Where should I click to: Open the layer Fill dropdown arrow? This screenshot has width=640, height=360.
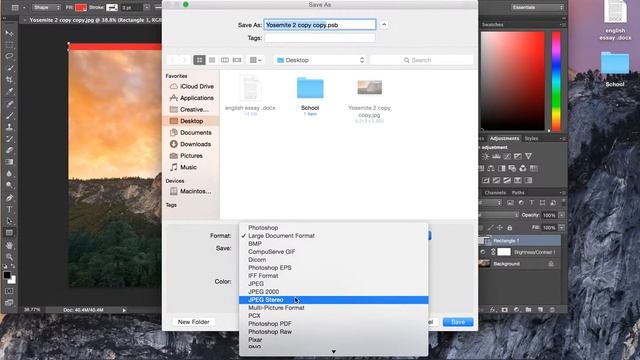(562, 227)
